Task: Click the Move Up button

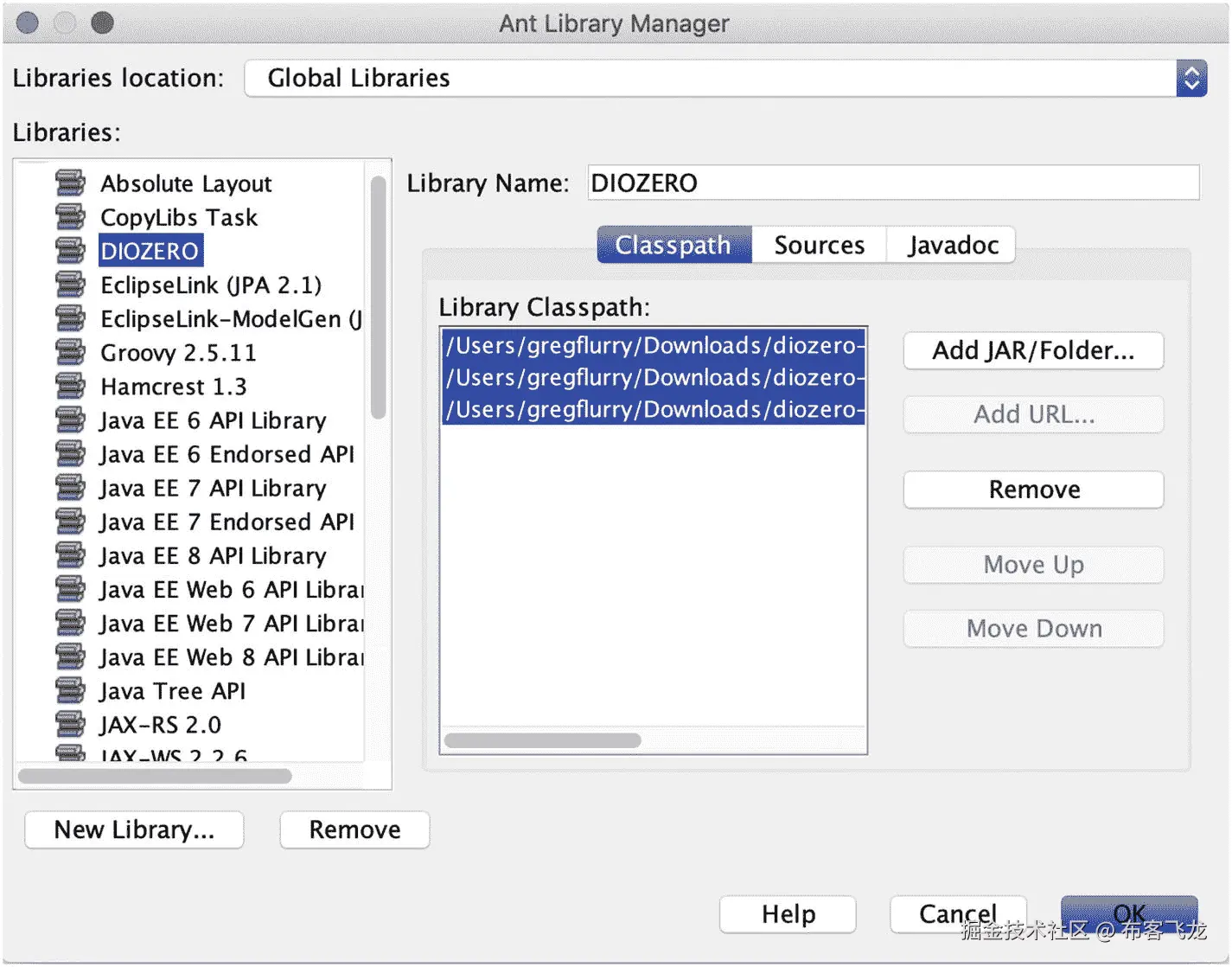Action: tap(1033, 565)
